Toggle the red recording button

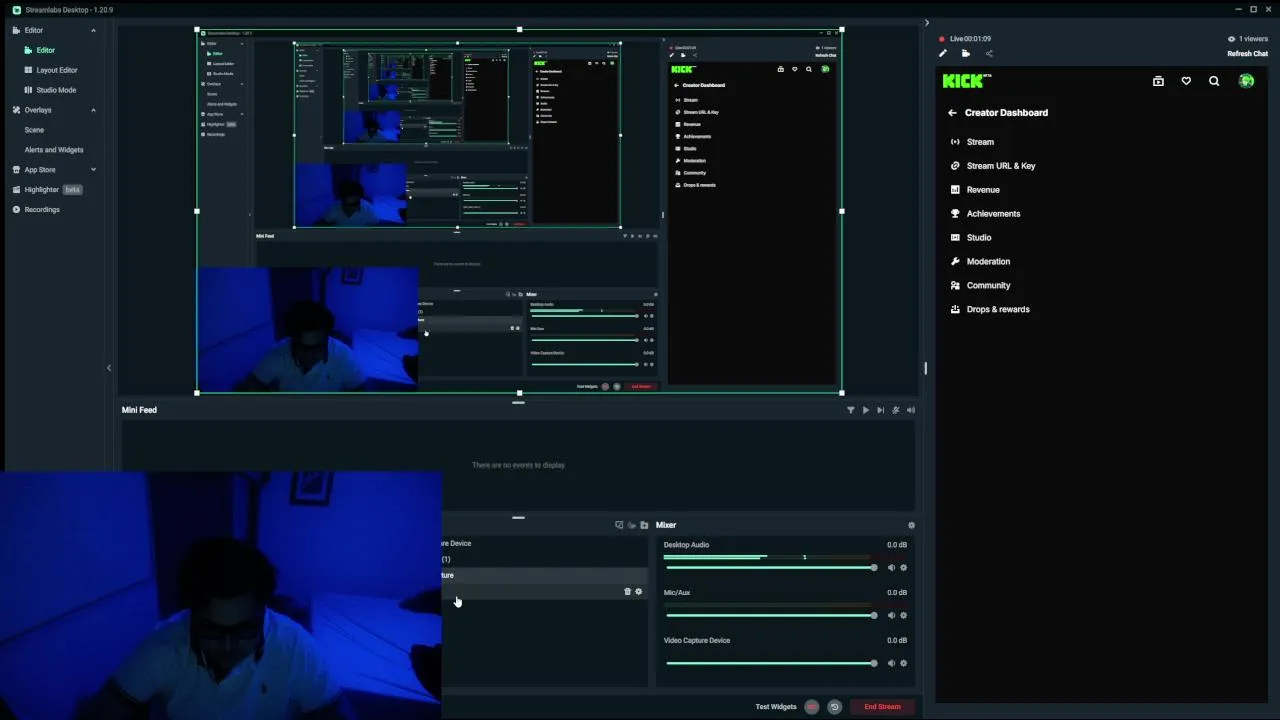click(812, 707)
